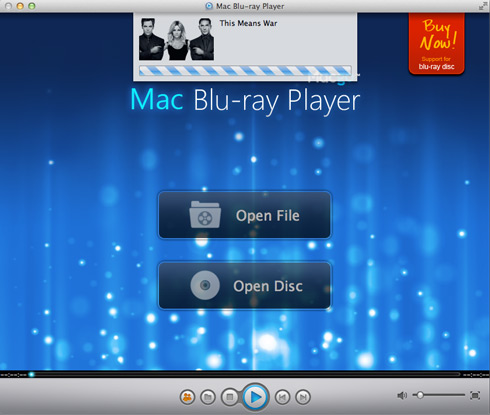Click the playback seek bar

[x=245, y=374]
